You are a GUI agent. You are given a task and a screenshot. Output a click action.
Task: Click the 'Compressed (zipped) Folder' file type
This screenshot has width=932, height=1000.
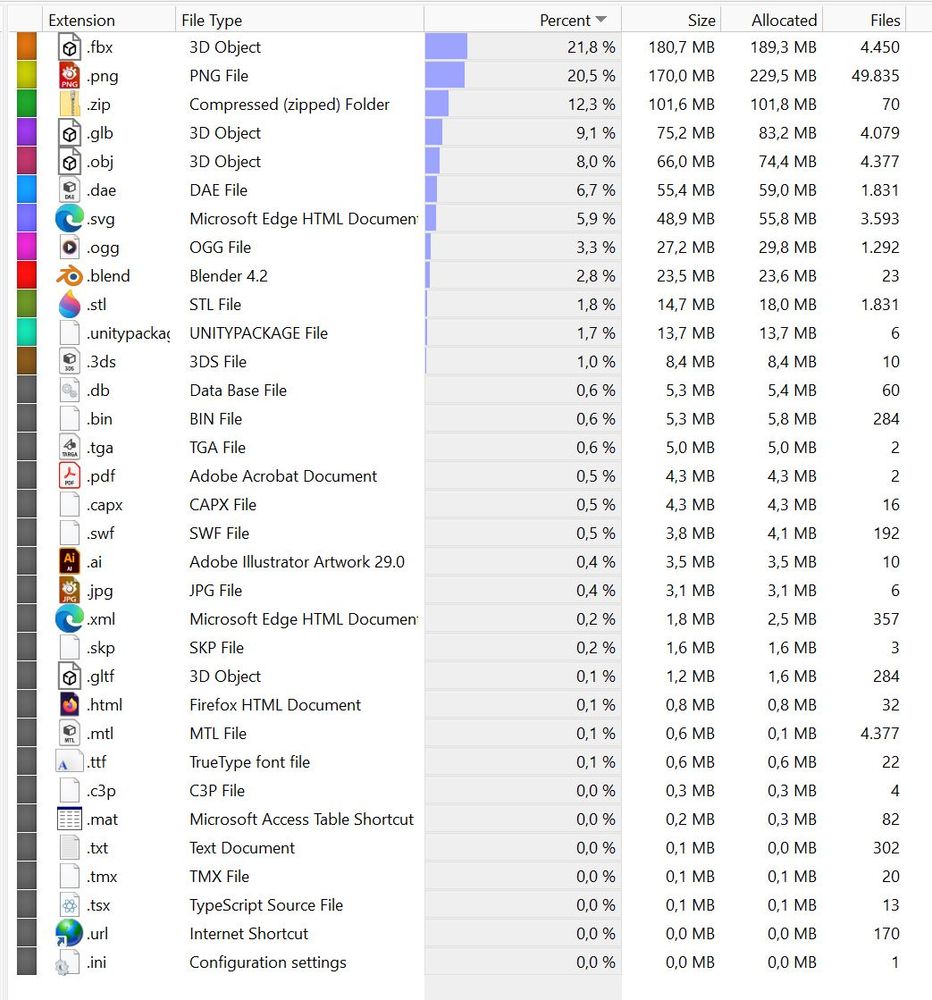pyautogui.click(x=289, y=104)
